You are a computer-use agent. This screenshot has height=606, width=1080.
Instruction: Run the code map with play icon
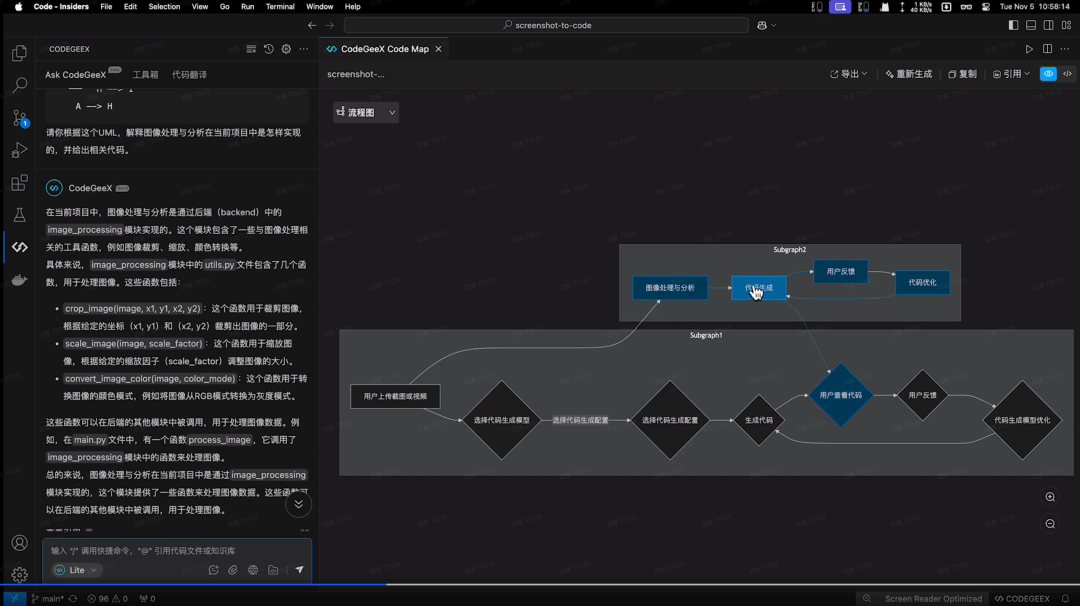coord(1029,49)
